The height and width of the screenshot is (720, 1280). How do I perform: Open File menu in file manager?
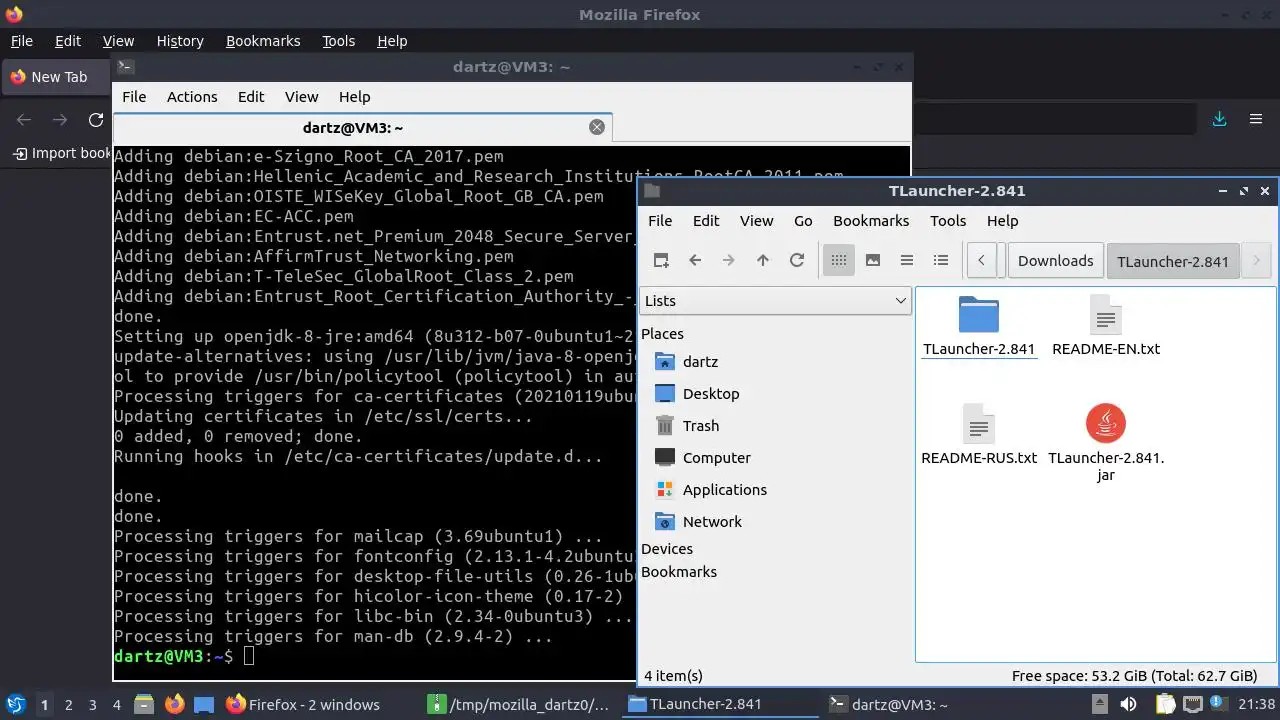click(660, 221)
